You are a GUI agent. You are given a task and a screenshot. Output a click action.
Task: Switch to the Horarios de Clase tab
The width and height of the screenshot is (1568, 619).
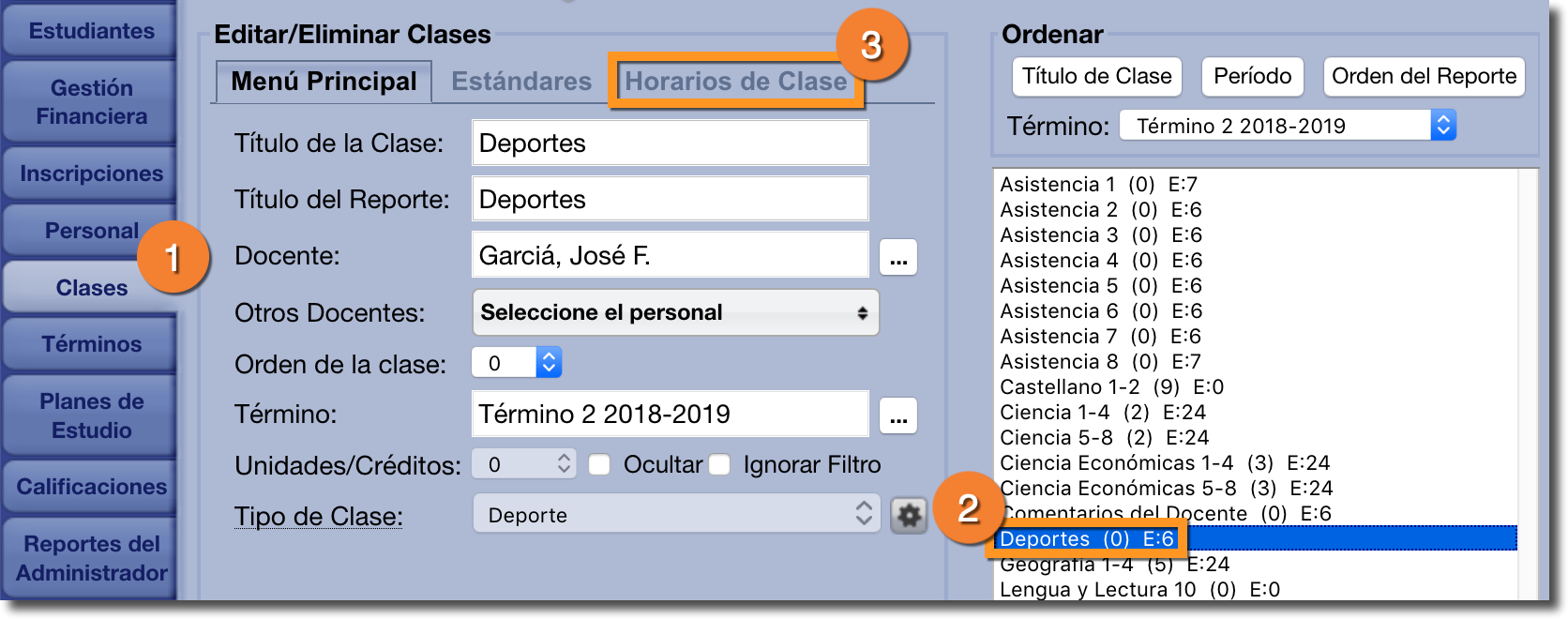click(x=735, y=82)
